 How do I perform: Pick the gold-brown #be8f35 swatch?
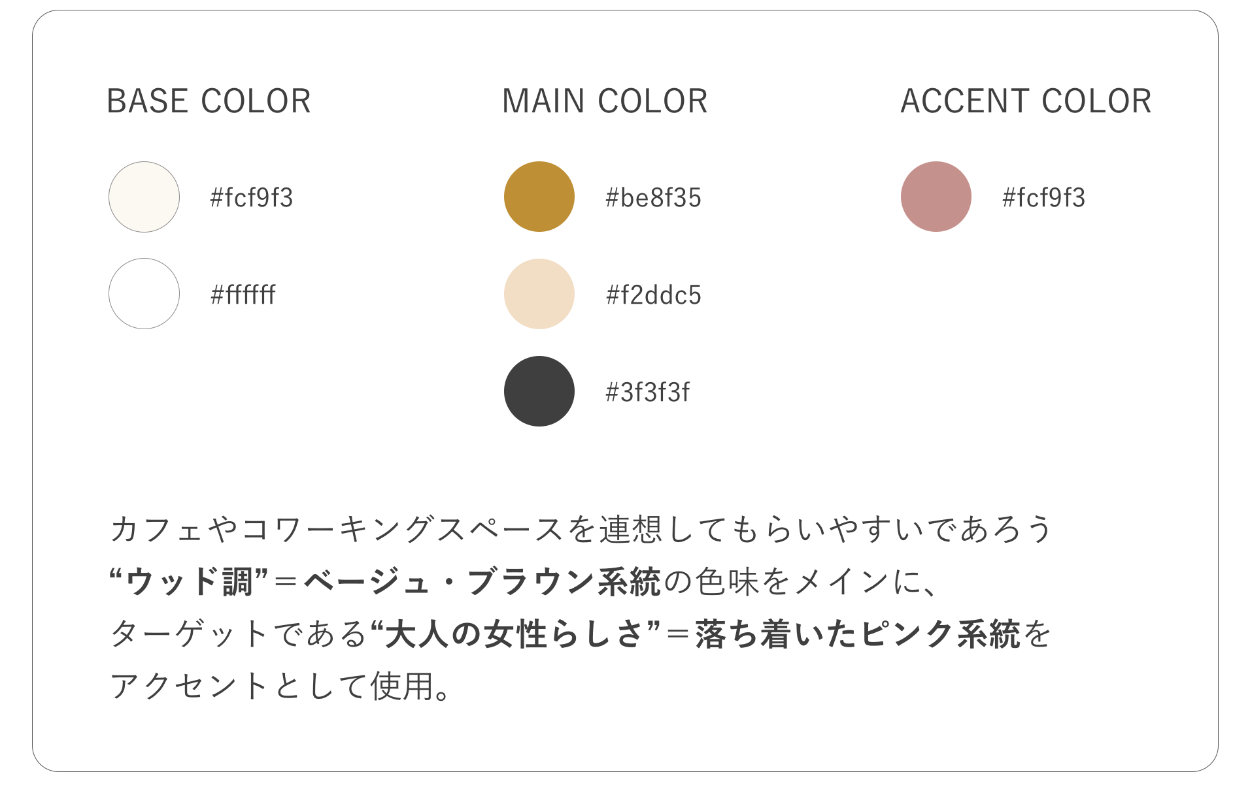coord(539,197)
